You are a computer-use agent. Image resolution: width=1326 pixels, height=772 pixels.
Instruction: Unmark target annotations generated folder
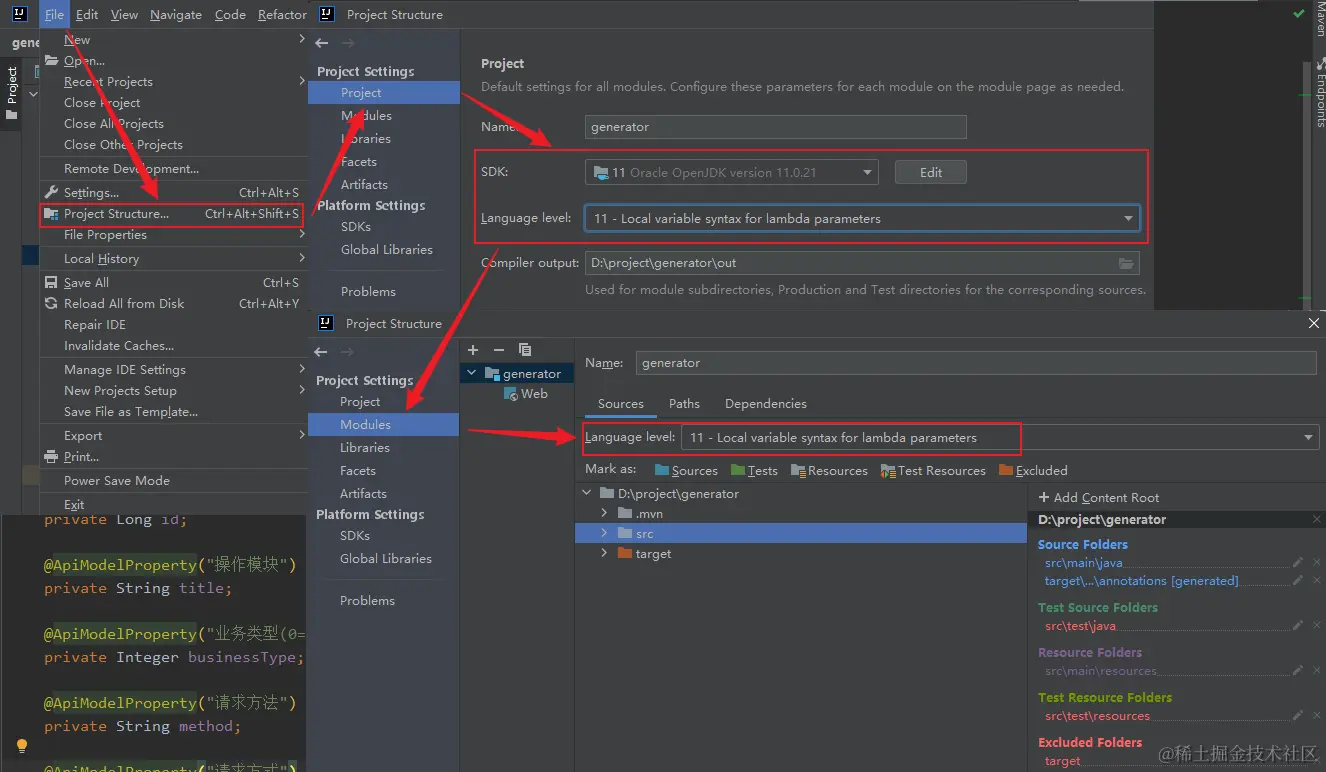tap(1316, 580)
